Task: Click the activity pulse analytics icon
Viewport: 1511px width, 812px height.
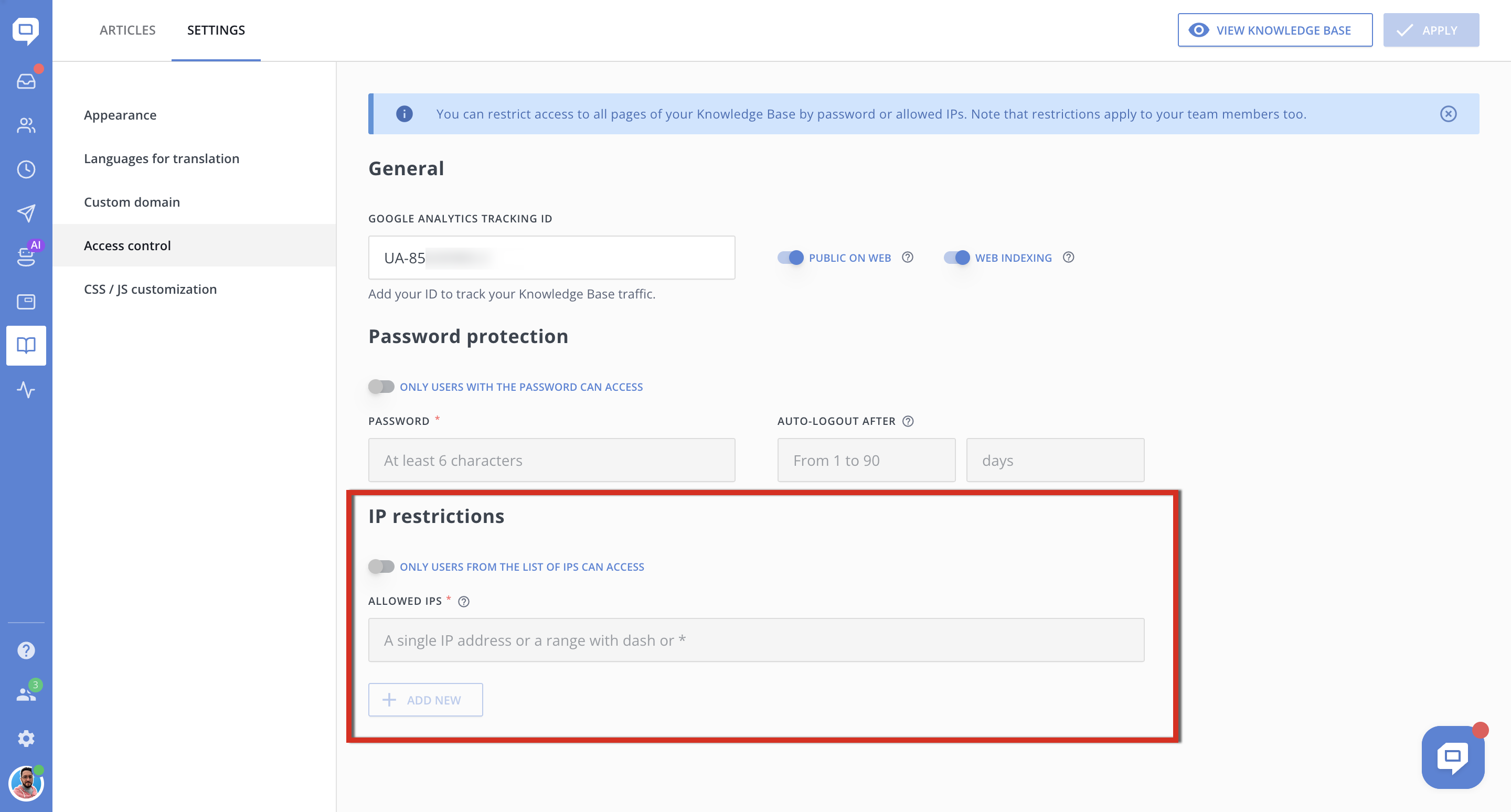Action: [x=26, y=390]
